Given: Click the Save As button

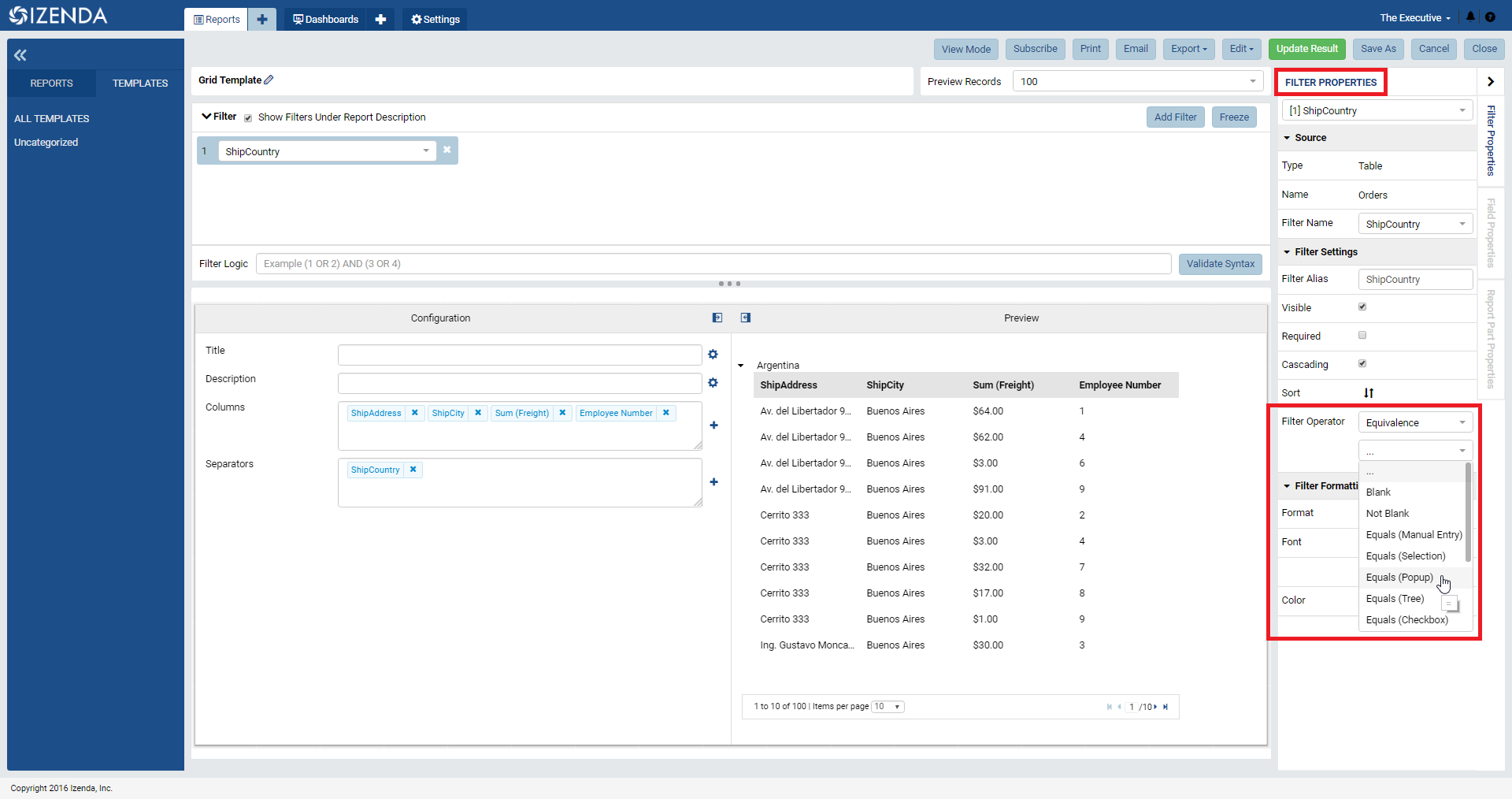Looking at the screenshot, I should 1378,49.
